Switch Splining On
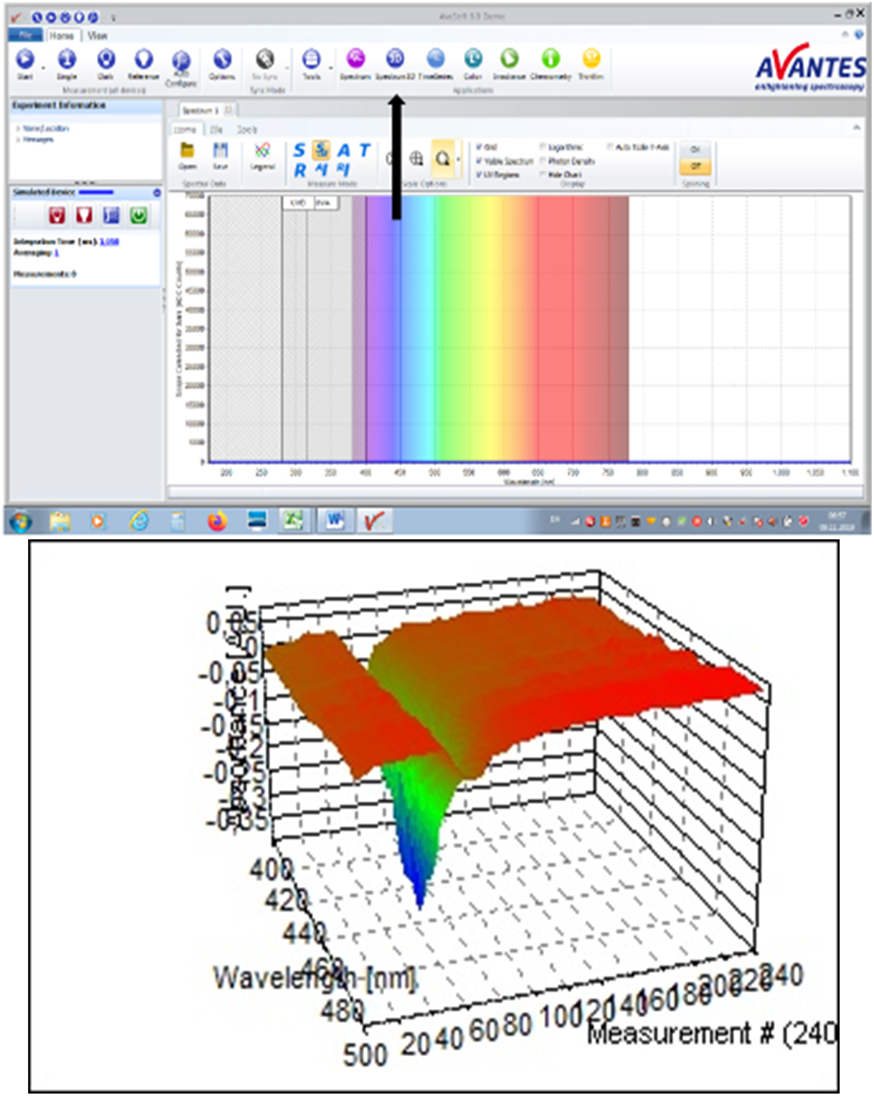Viewport: 874px width, 1098px height. click(x=695, y=149)
